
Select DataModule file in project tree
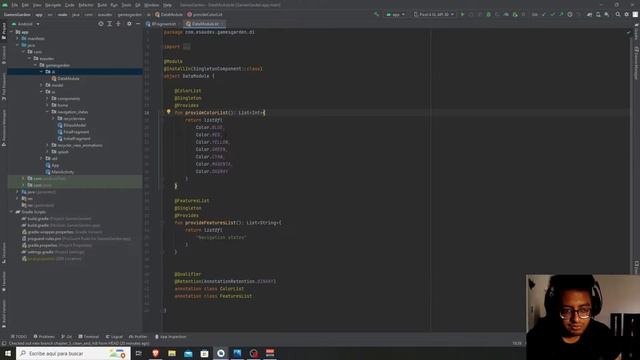pyautogui.click(x=65, y=78)
